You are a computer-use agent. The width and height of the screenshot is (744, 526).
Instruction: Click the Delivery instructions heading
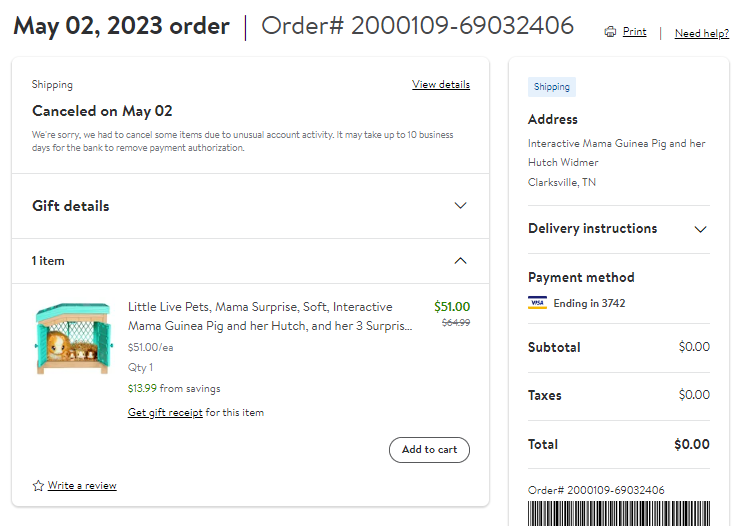(593, 229)
